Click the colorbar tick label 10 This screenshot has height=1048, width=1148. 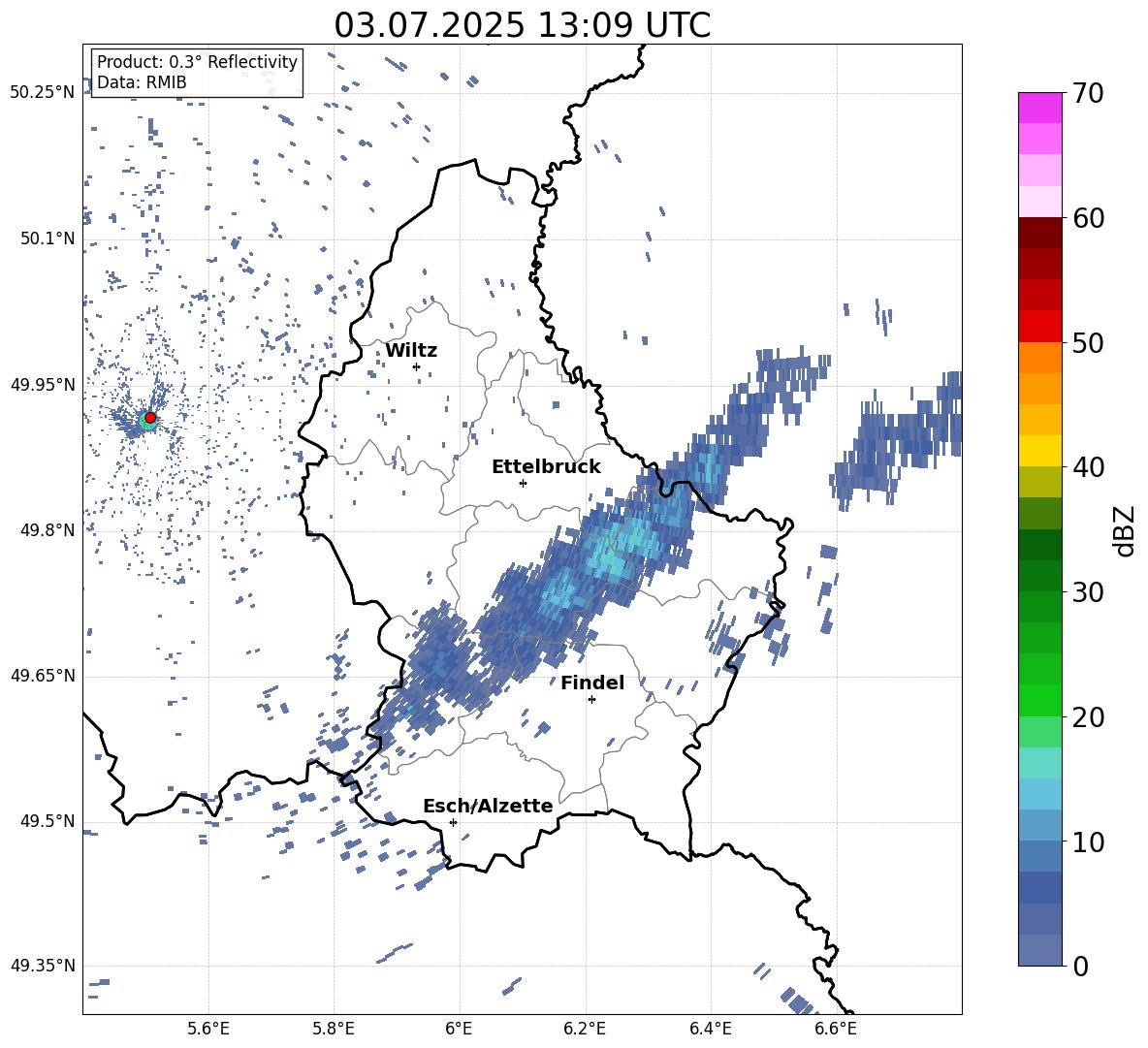(x=1087, y=842)
